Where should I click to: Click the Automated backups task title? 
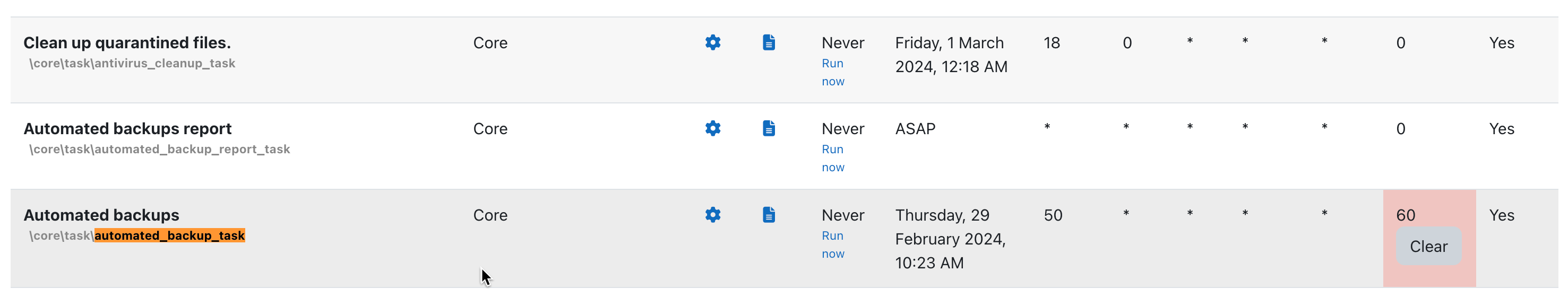click(x=102, y=215)
